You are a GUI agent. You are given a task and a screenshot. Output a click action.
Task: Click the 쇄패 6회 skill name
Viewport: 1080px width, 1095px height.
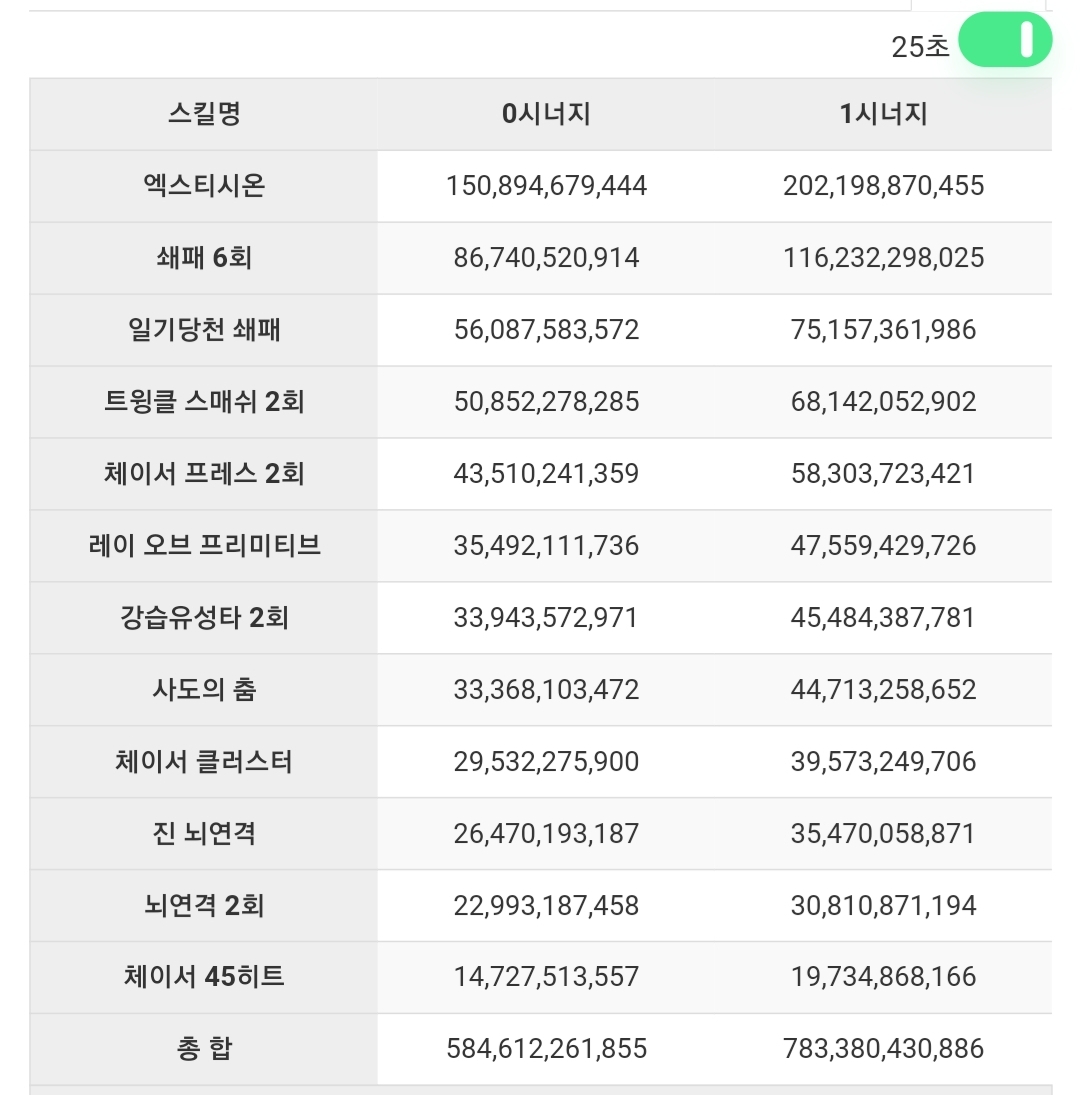coord(204,258)
